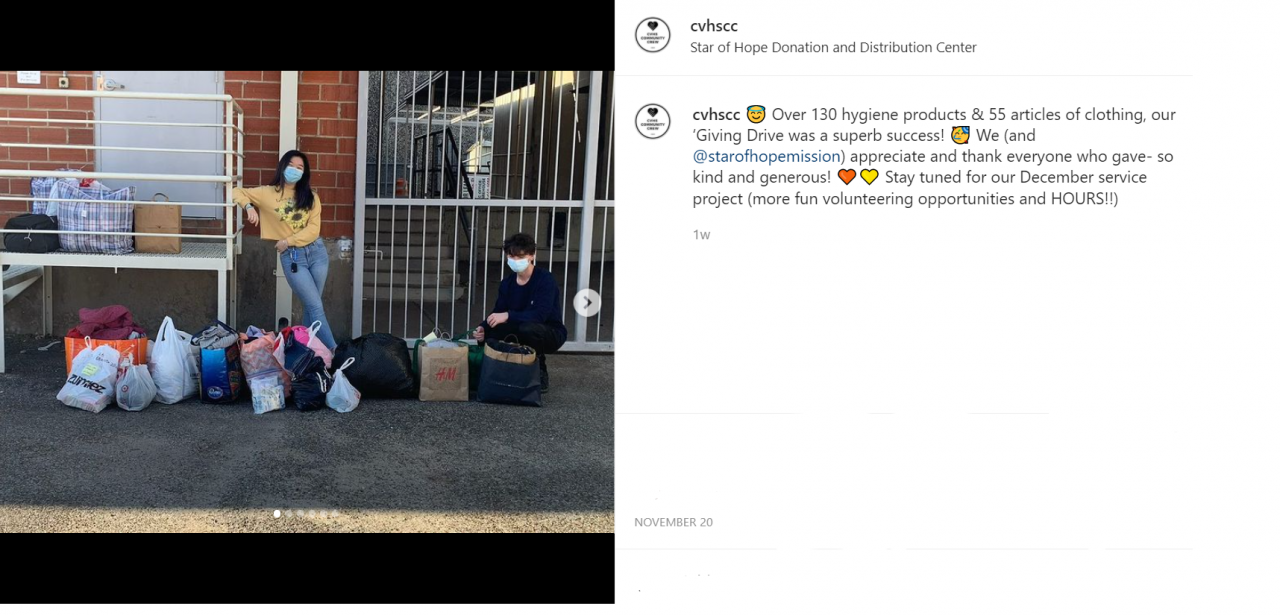Open Star of Hope Donation and Distribution Center location

pyautogui.click(x=833, y=47)
